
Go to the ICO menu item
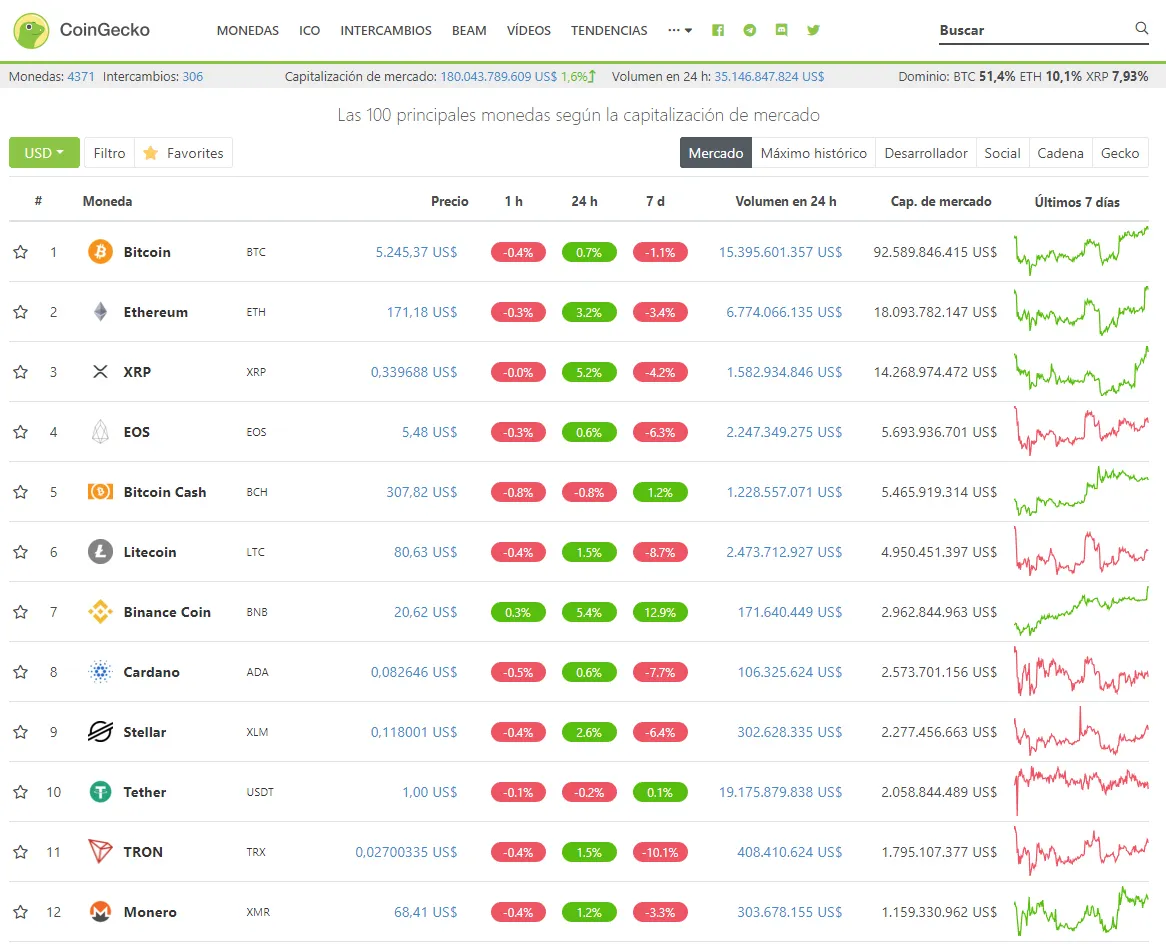(x=309, y=30)
